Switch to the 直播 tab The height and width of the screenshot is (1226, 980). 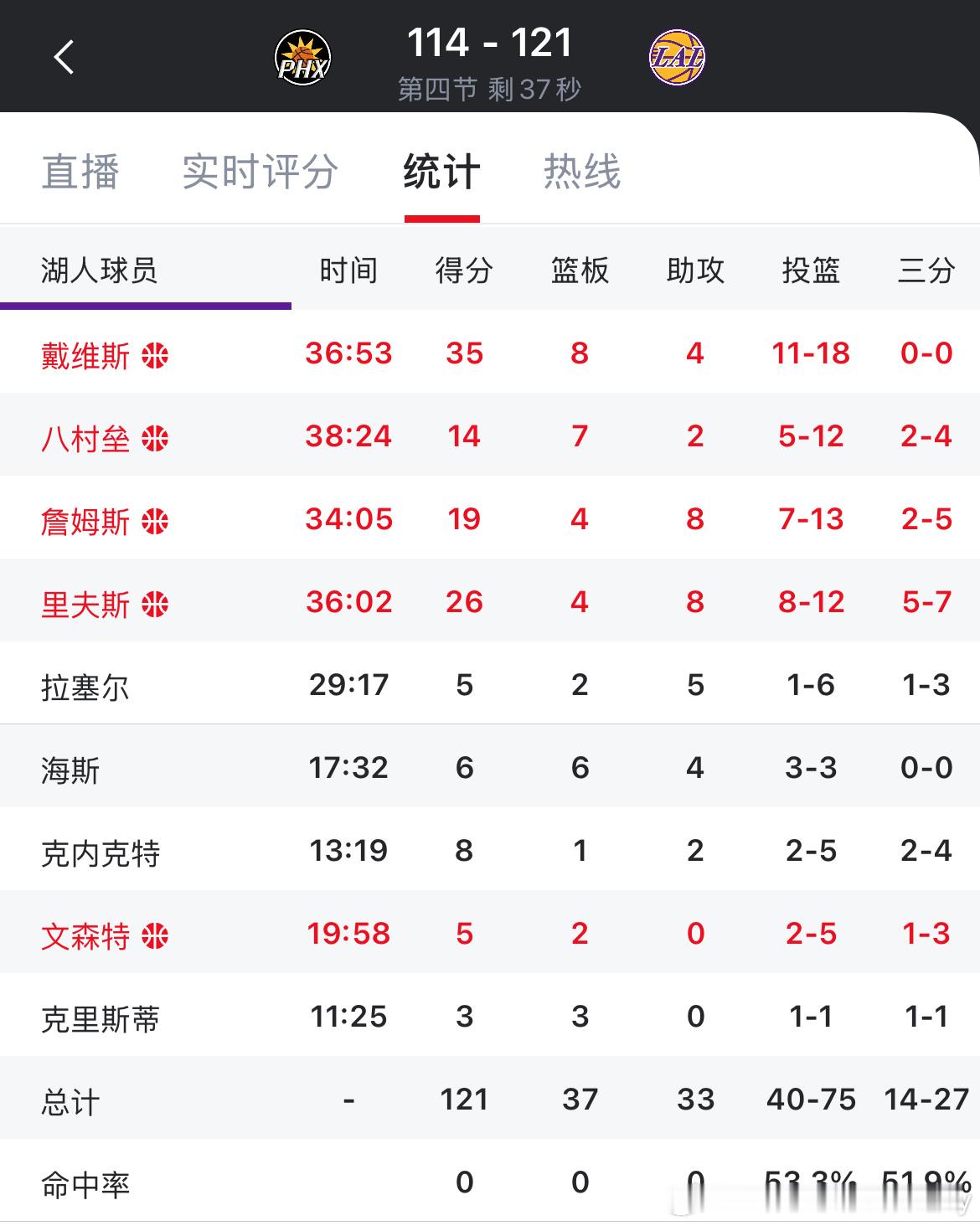coord(80,173)
